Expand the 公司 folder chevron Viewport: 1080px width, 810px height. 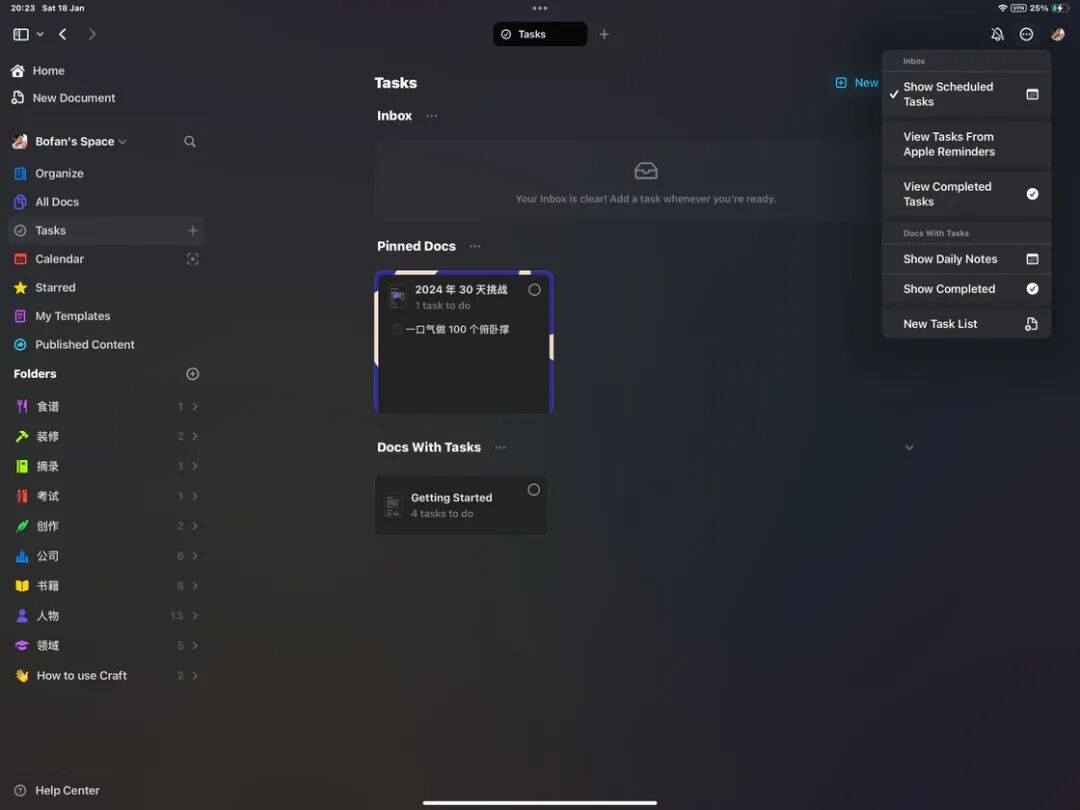195,557
